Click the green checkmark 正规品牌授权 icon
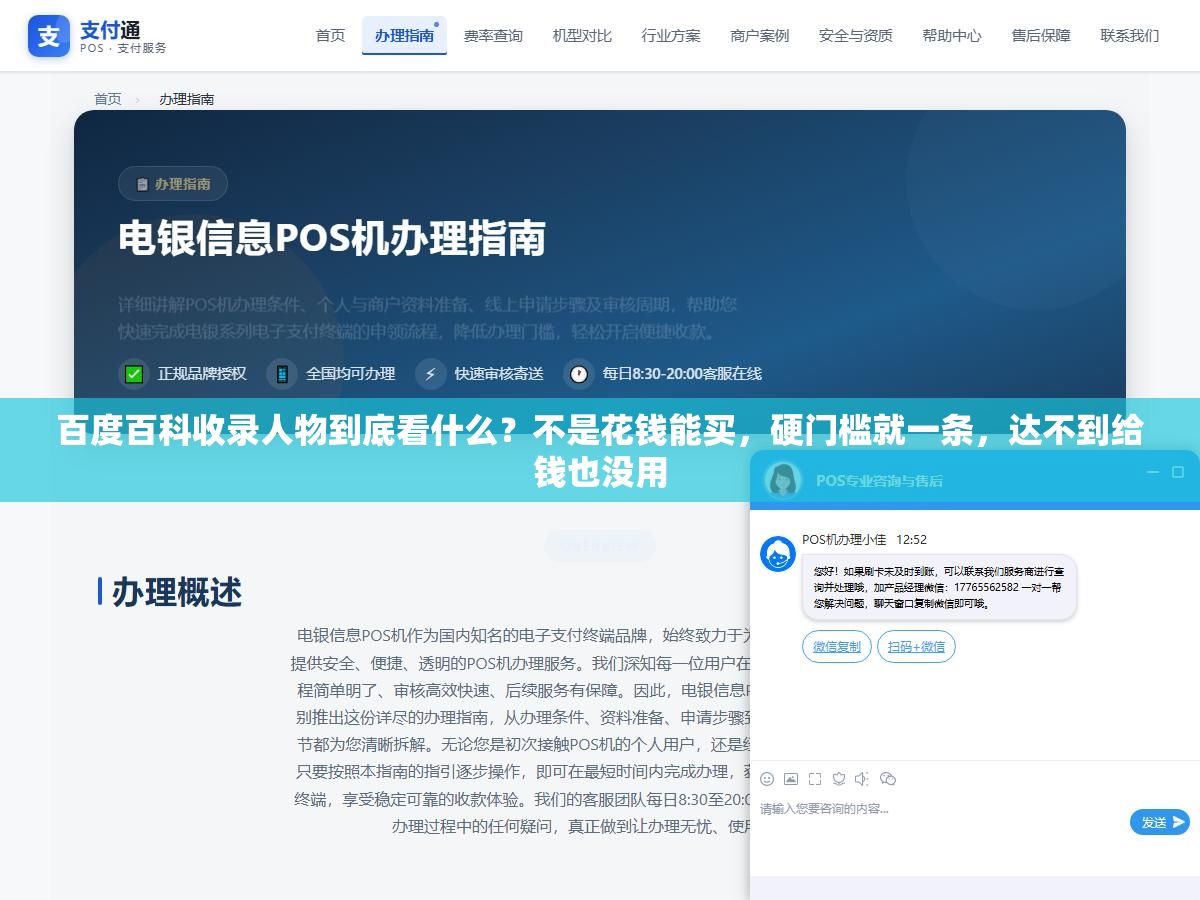Image resolution: width=1200 pixels, height=900 pixels. point(133,373)
